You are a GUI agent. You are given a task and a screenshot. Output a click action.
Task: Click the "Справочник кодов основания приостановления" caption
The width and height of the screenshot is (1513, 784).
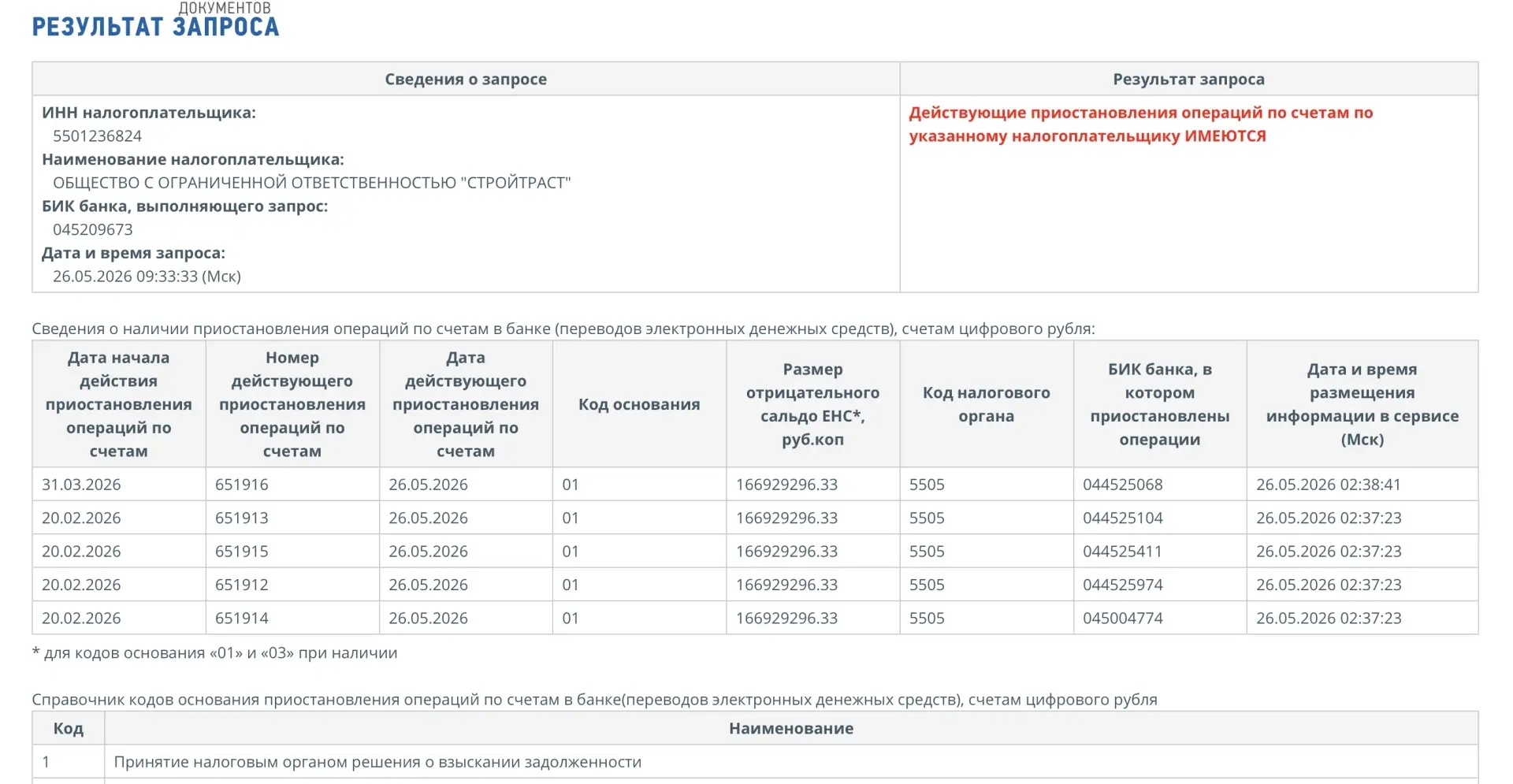(x=594, y=700)
